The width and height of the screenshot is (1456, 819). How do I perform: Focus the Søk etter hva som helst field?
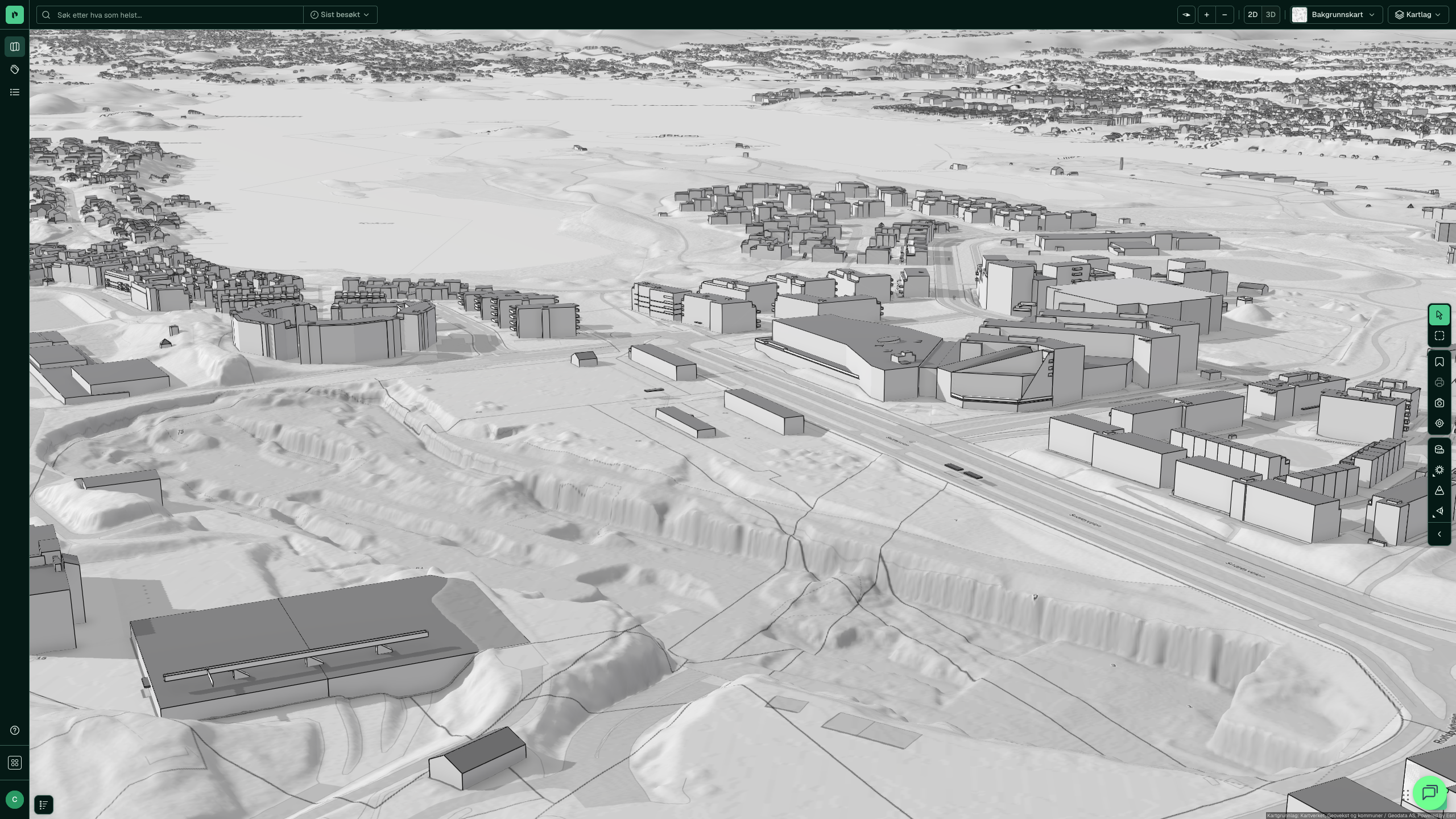coord(171,15)
